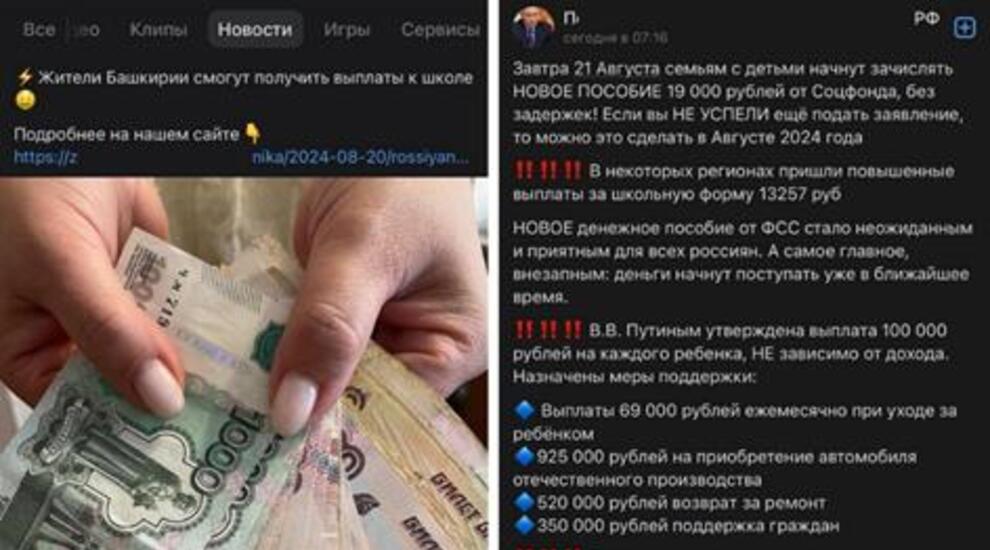This screenshot has height=550, width=990.
Task: Click the pointing-down hand emoji after сайте
Action: pos(253,133)
